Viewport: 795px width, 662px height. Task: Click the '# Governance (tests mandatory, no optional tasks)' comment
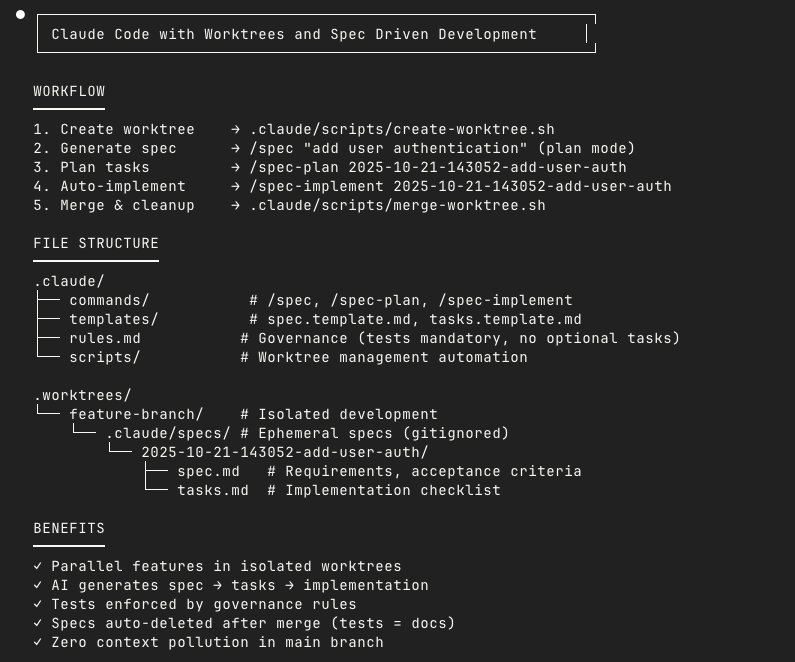tap(460, 339)
